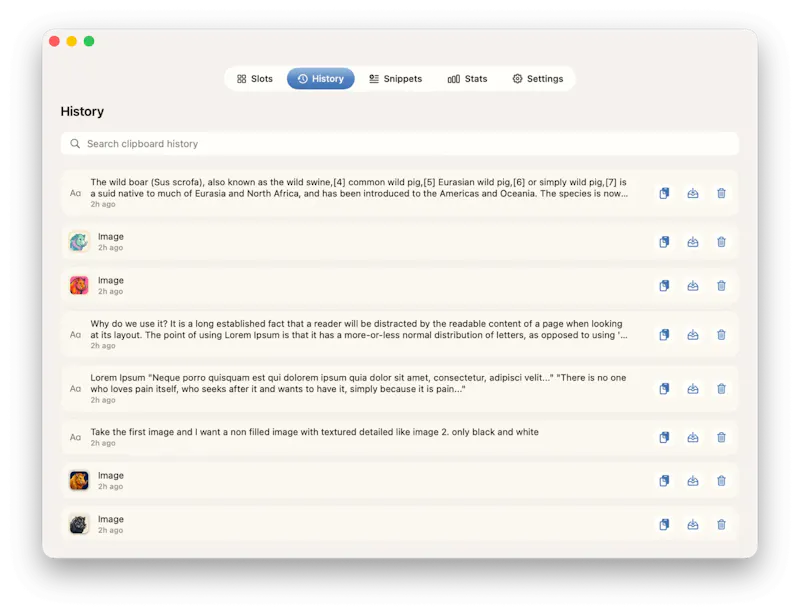Screen dimensions: 800x614
Task: Switch to the Slots tab
Action: [255, 79]
